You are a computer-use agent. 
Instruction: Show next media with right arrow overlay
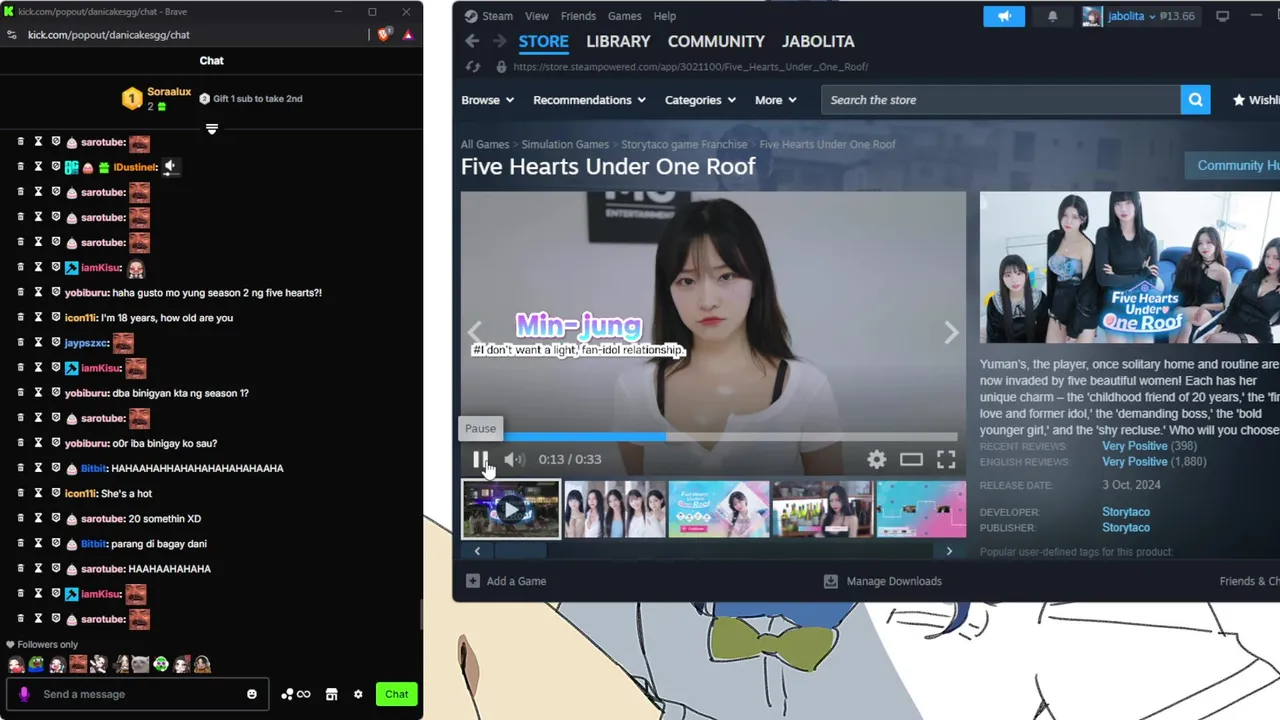click(951, 333)
